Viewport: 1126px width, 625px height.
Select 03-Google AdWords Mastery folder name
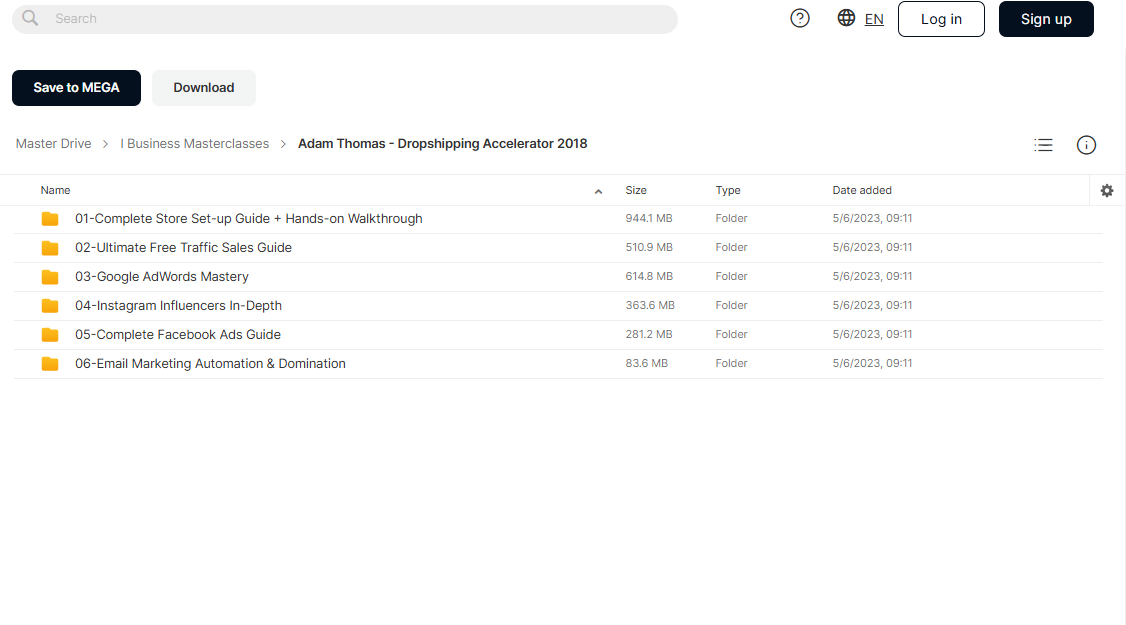point(162,277)
